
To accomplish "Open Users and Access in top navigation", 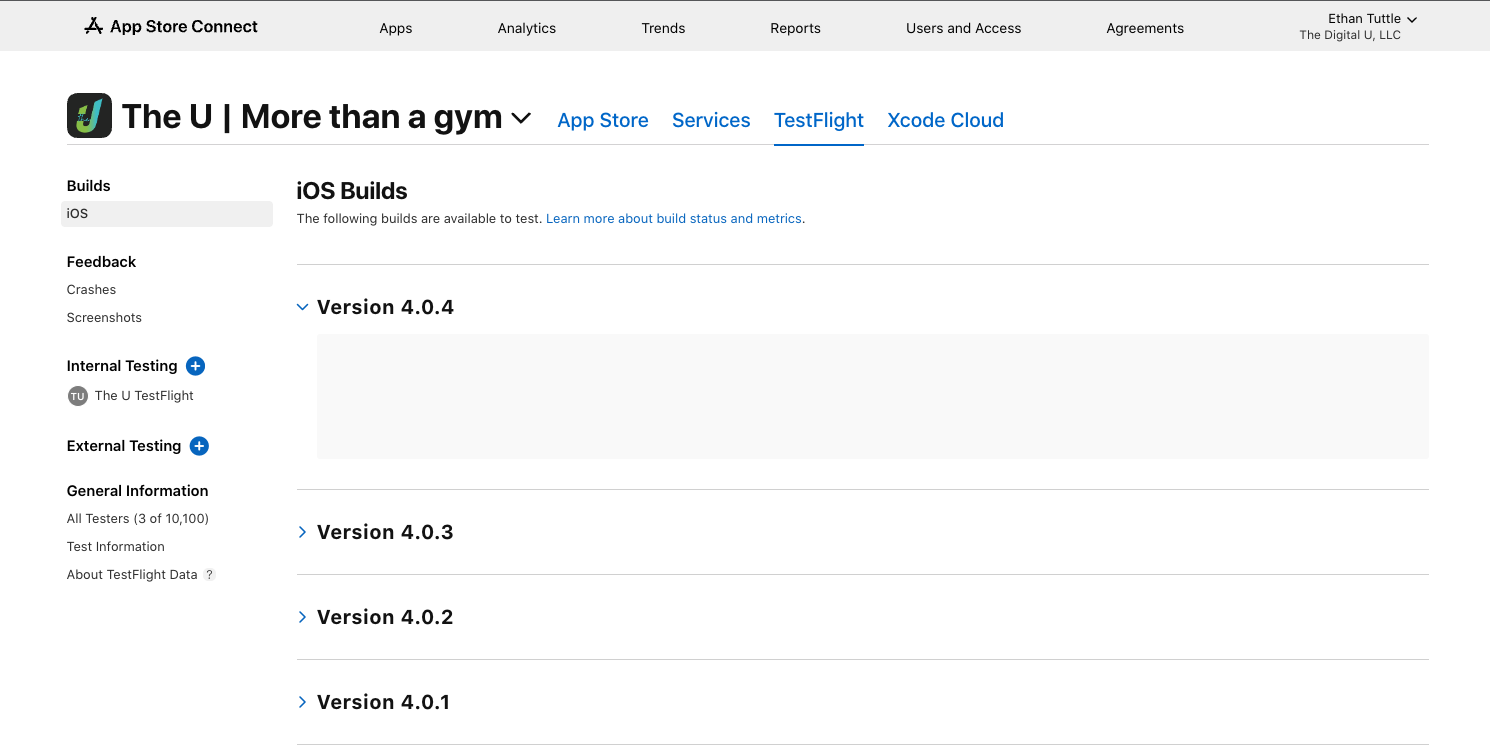I will click(x=963, y=28).
